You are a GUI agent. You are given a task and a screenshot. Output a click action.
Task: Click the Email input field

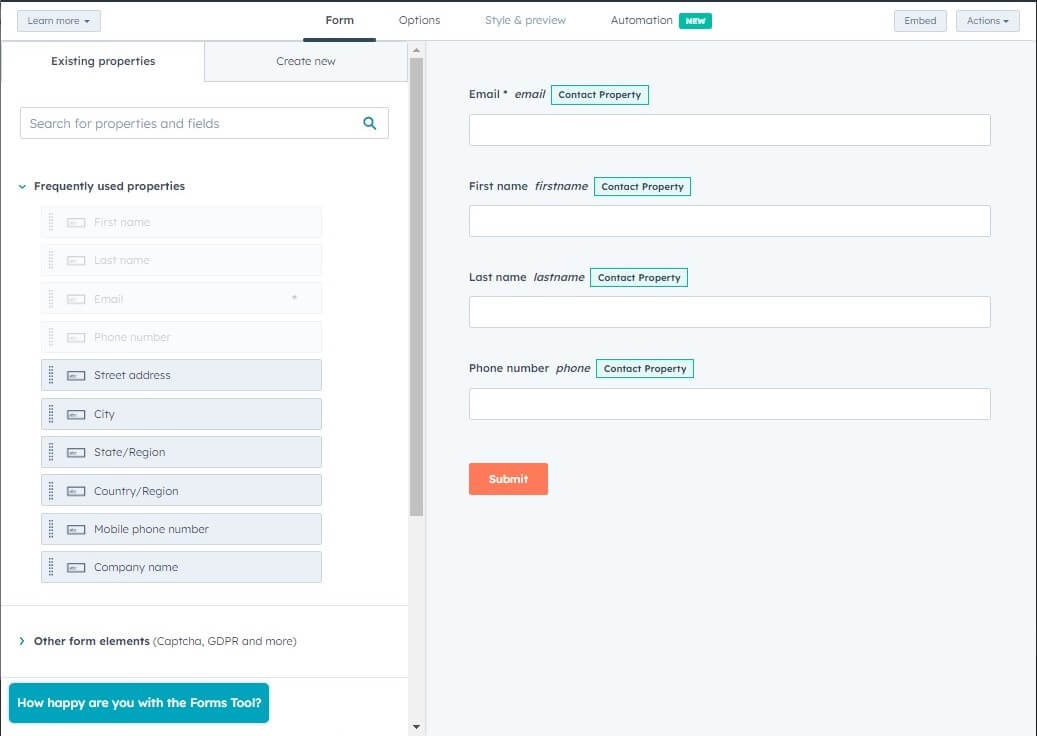point(729,130)
